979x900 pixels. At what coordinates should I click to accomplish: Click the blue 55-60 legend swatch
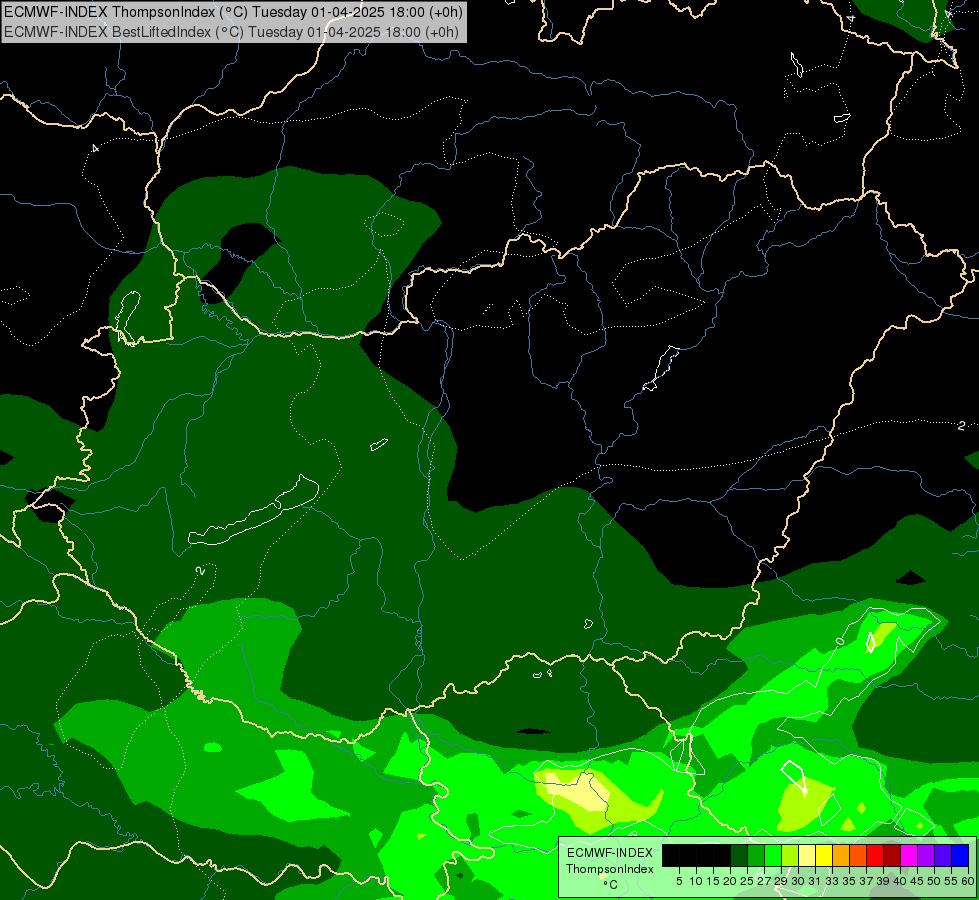(x=960, y=856)
